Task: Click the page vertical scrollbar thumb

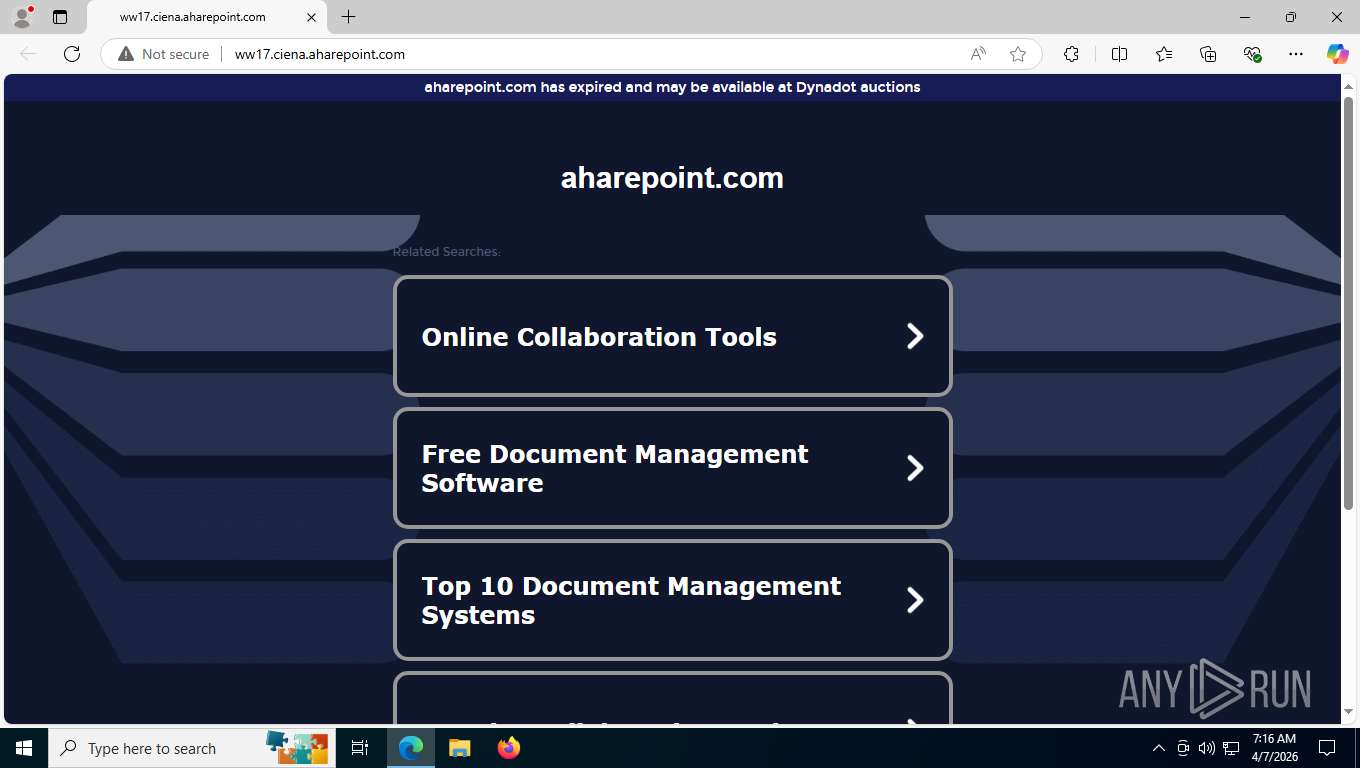Action: click(1348, 304)
